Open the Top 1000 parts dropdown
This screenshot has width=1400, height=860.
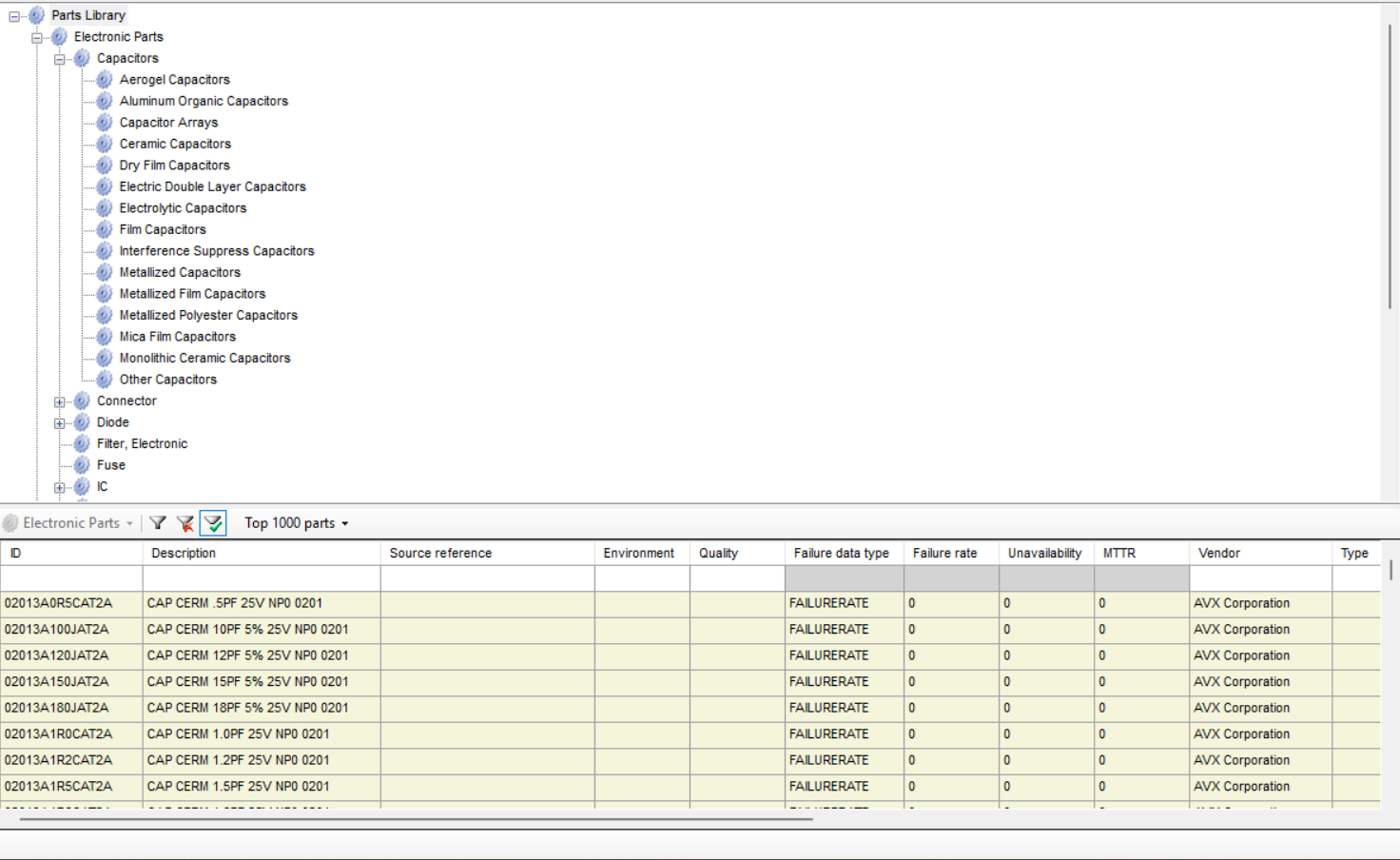click(296, 523)
